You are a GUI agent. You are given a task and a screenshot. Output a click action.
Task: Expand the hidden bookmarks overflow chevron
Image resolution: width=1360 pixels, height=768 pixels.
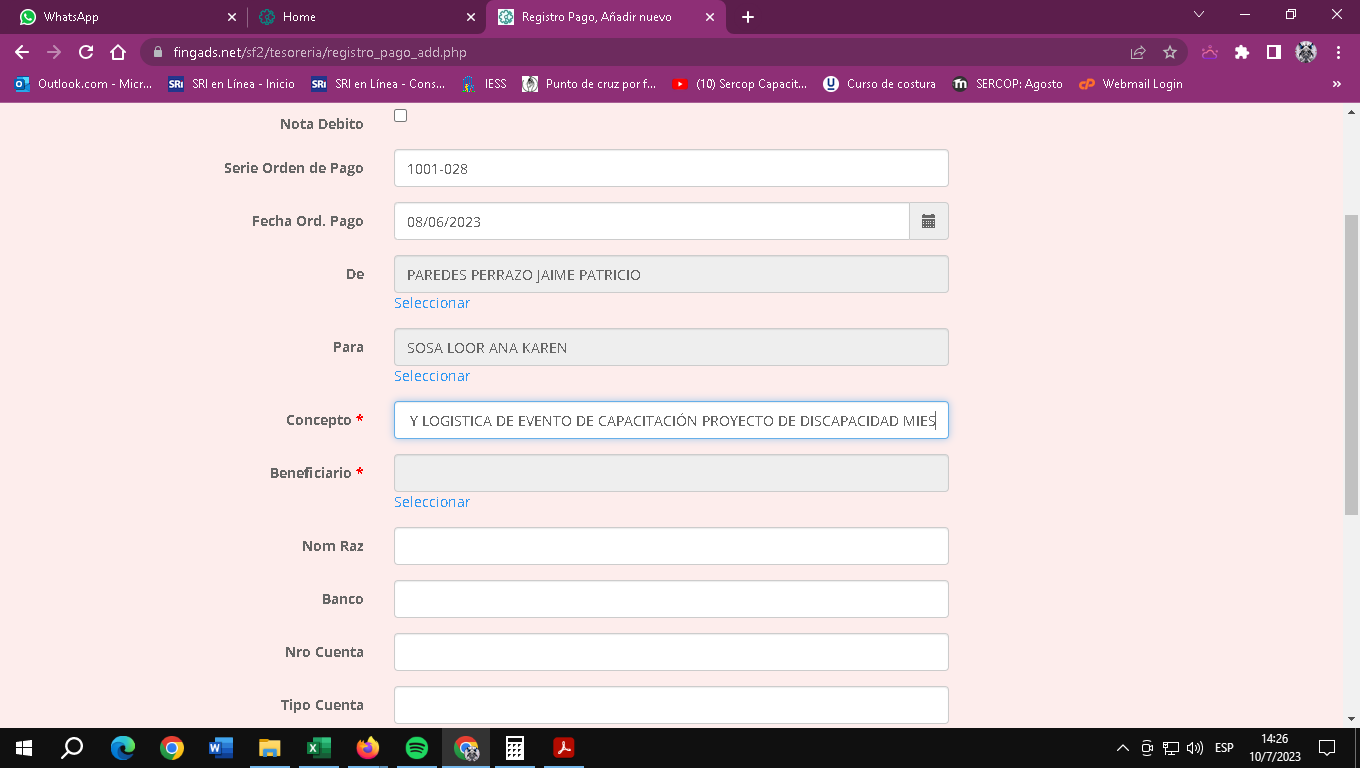point(1336,84)
